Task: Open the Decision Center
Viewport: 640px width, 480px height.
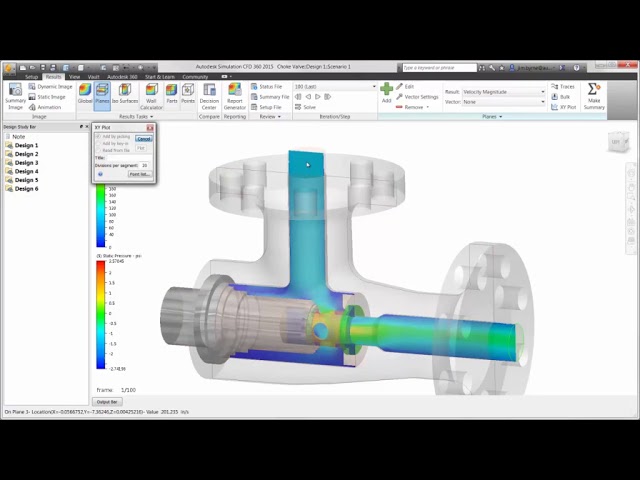Action: (x=209, y=96)
